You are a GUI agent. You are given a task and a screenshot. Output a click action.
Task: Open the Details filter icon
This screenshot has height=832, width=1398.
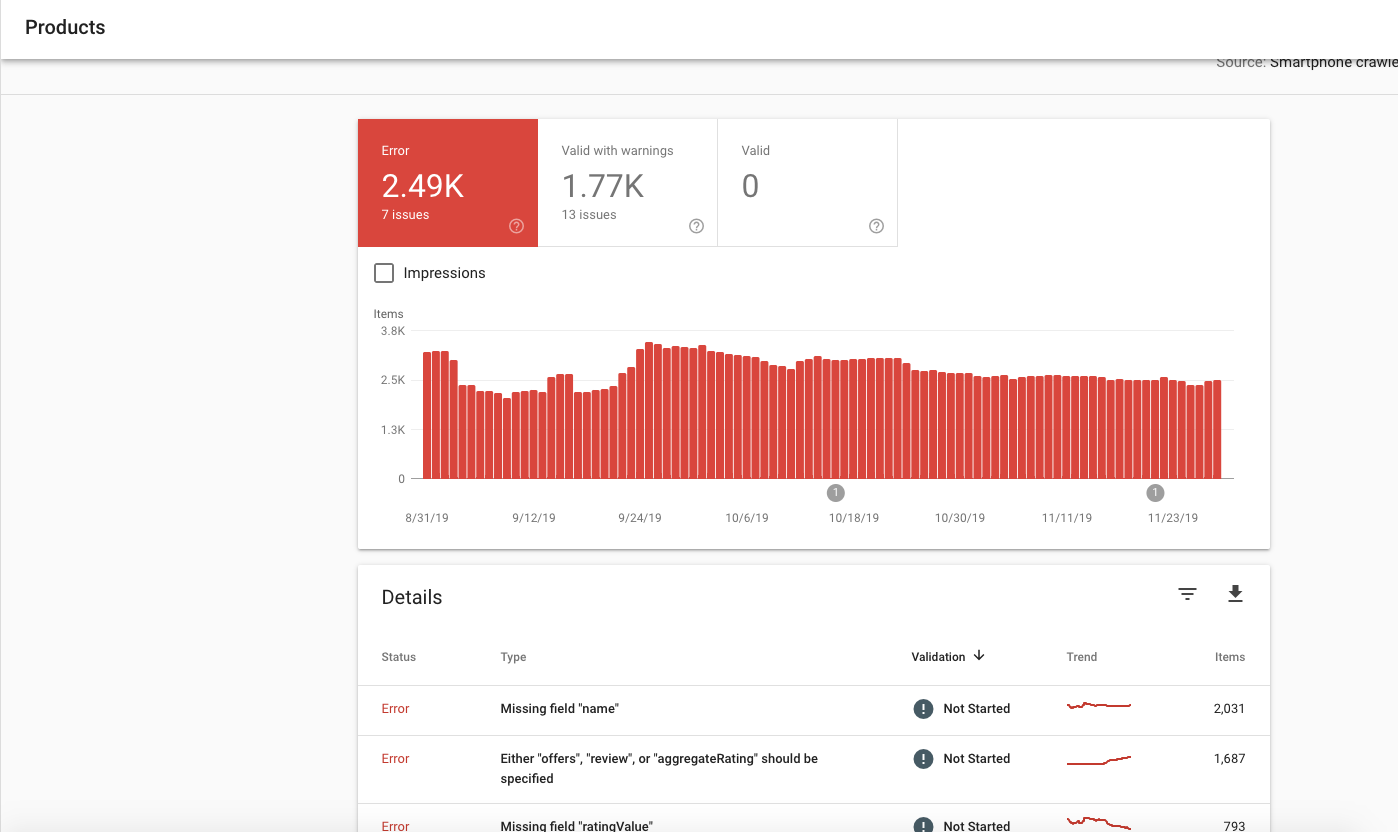pyautogui.click(x=1187, y=594)
